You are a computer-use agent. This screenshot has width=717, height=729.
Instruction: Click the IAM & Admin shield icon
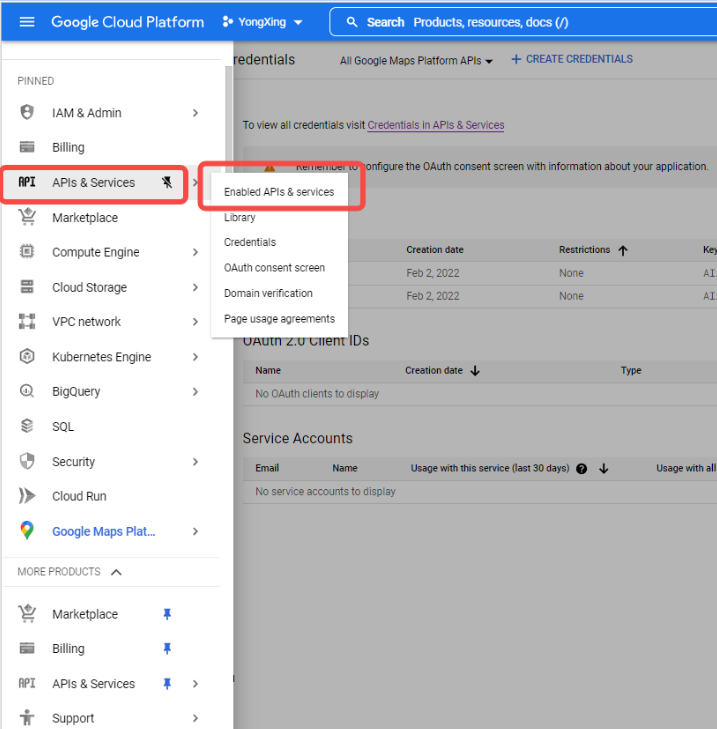(x=27, y=113)
